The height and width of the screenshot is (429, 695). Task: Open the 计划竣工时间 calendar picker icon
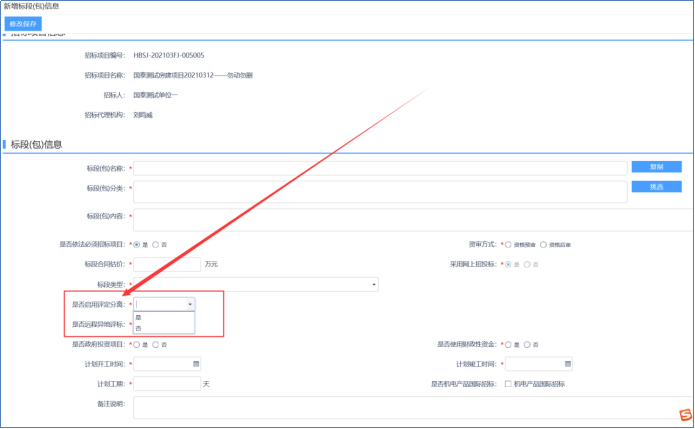pyautogui.click(x=568, y=363)
